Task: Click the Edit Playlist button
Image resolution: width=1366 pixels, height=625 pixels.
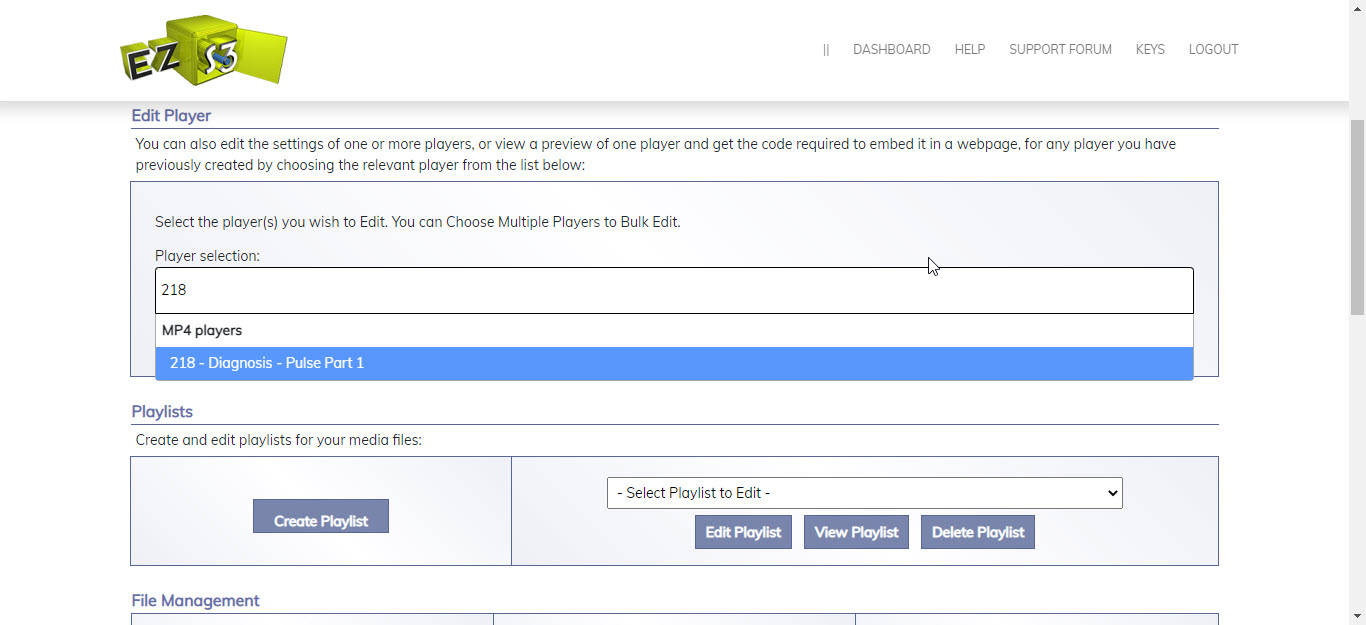Action: point(743,532)
